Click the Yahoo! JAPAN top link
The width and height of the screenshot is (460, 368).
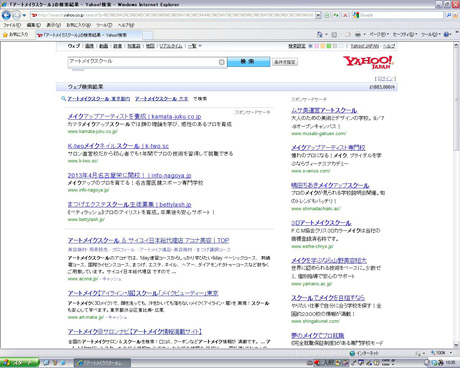click(365, 46)
